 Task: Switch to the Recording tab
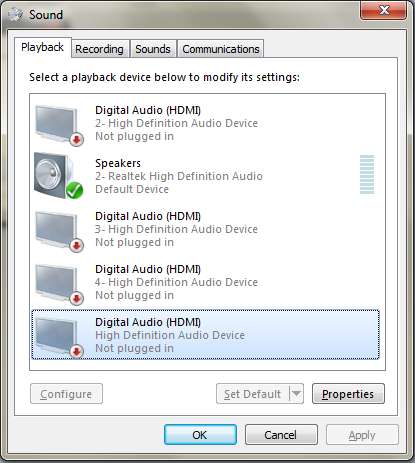99,49
